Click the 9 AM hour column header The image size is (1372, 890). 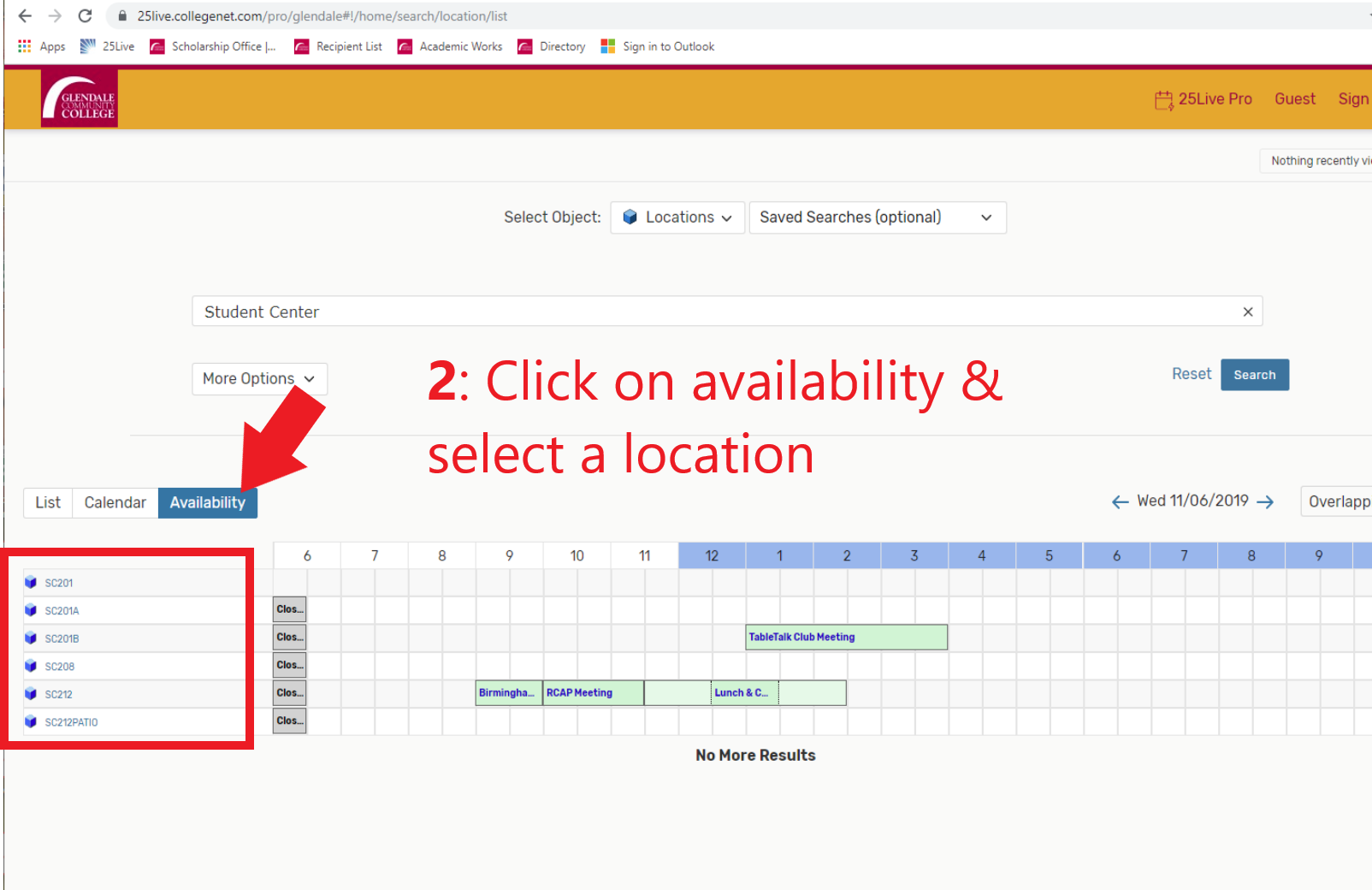(x=510, y=555)
